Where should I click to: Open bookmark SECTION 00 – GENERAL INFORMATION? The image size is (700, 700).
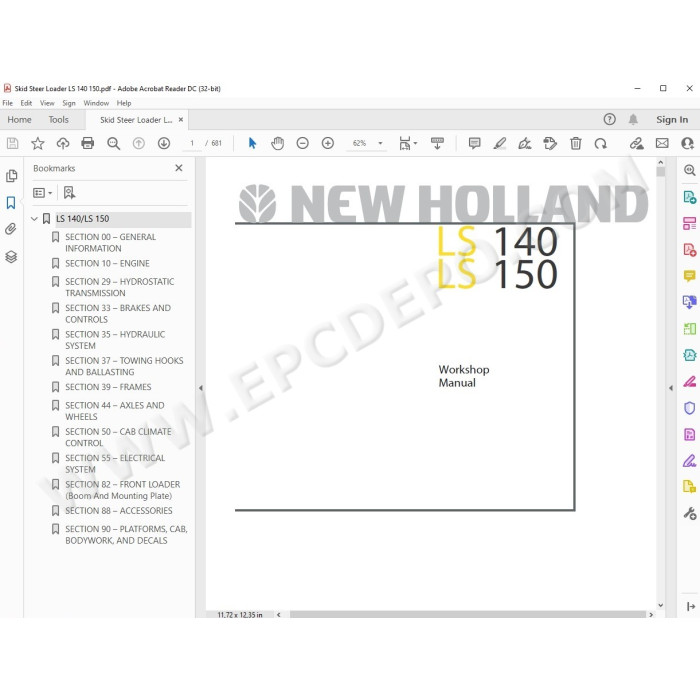click(x=110, y=242)
